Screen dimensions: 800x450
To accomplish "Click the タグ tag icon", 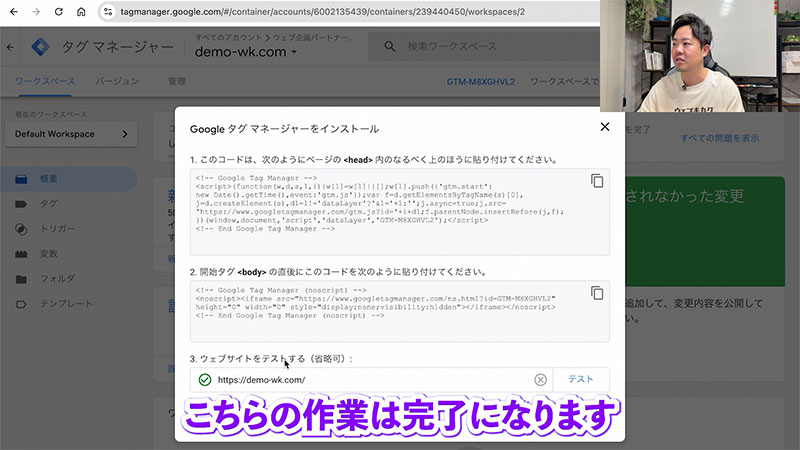I will pyautogui.click(x=21, y=204).
